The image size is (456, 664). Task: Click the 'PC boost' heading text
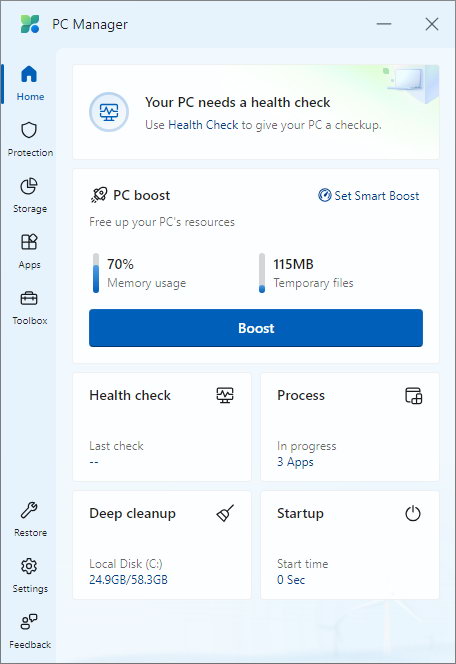pyautogui.click(x=141, y=195)
